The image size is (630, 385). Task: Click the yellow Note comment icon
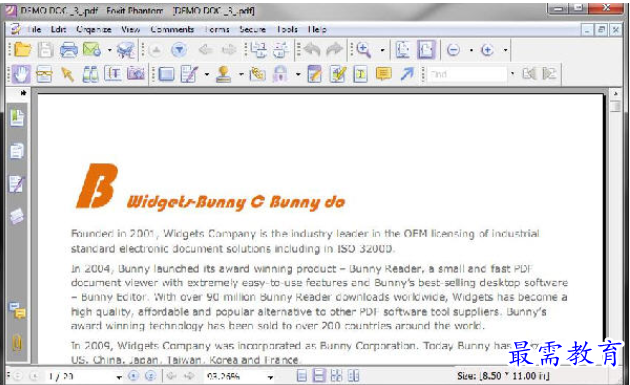point(384,74)
